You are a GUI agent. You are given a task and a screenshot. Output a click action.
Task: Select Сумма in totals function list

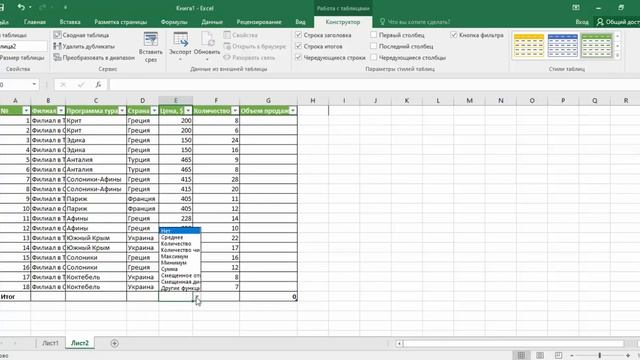pyautogui.click(x=180, y=269)
